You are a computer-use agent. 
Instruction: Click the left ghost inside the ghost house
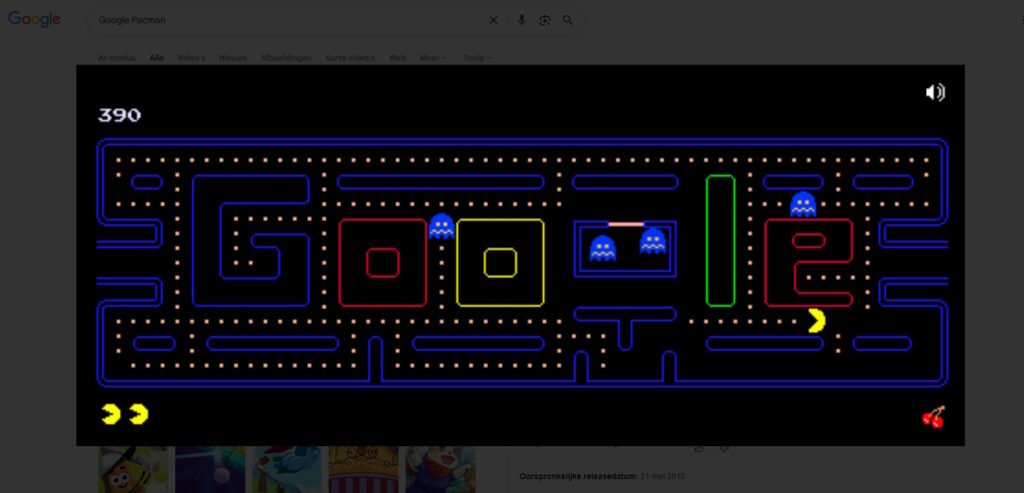pos(602,248)
